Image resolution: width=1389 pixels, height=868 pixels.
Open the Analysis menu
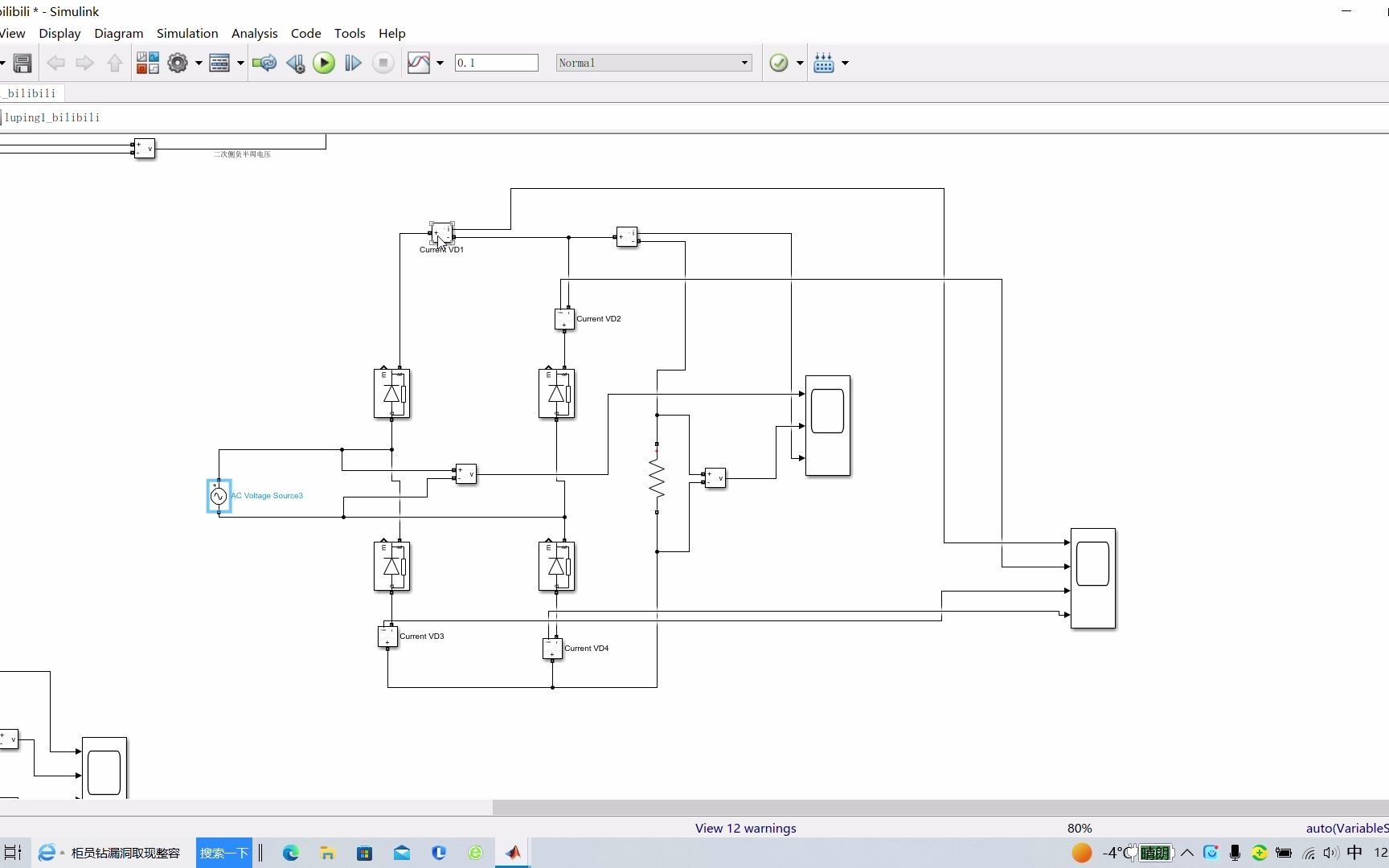click(x=254, y=33)
